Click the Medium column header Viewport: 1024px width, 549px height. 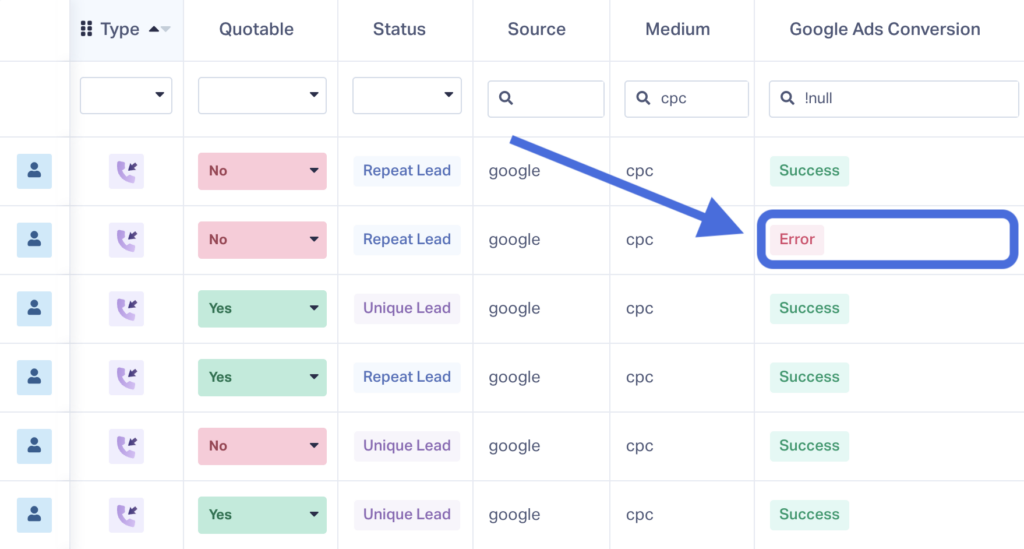click(x=677, y=29)
